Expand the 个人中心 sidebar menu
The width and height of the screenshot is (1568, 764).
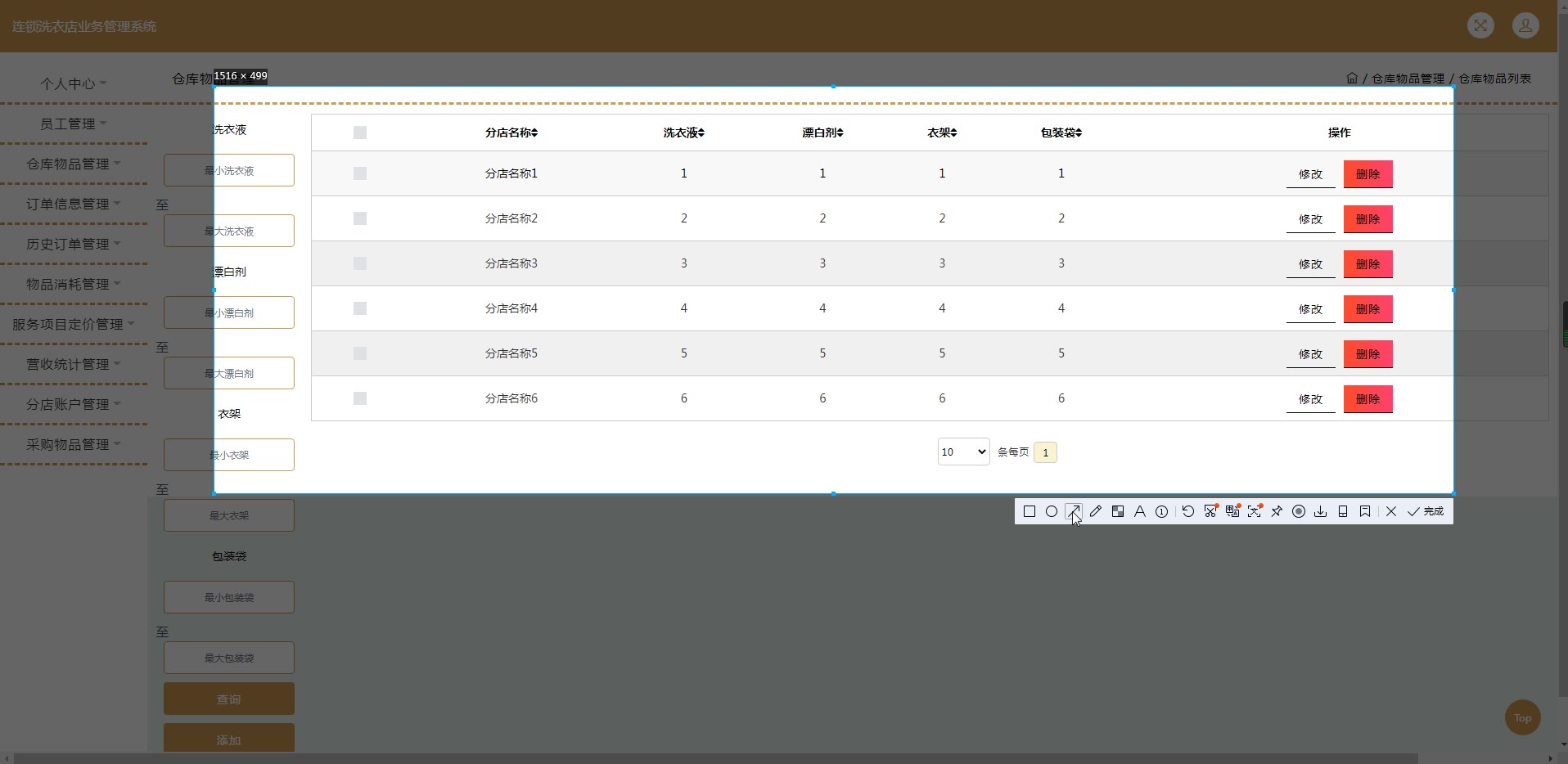click(74, 83)
